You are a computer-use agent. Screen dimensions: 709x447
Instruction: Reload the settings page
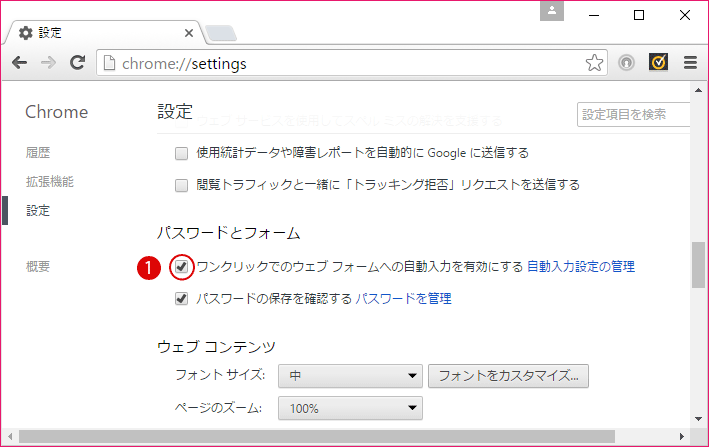(77, 63)
